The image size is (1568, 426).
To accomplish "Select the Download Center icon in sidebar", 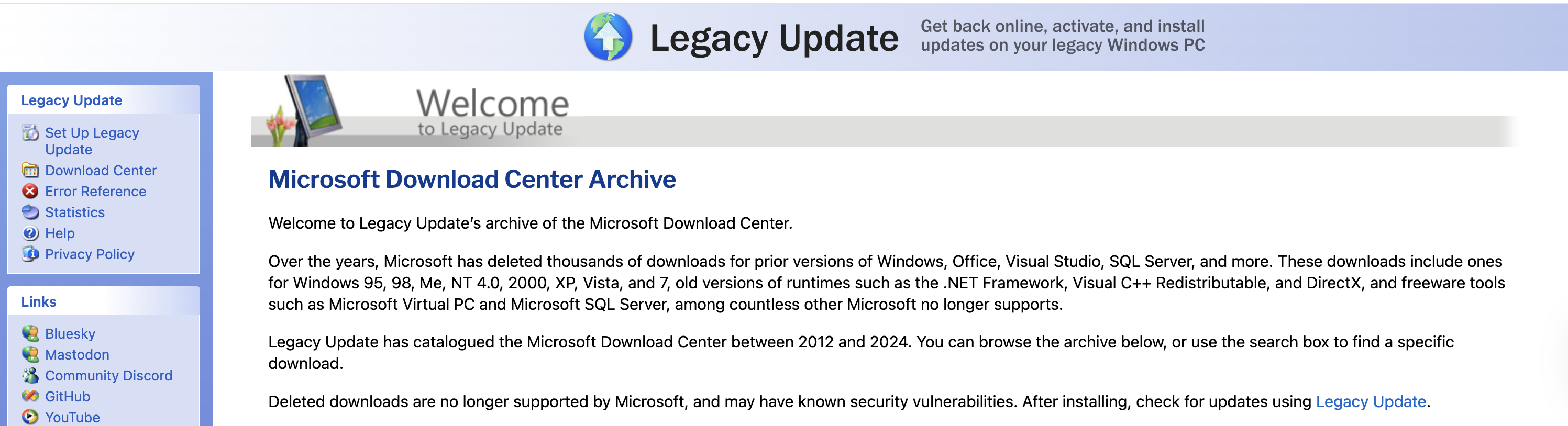I will click(x=29, y=171).
